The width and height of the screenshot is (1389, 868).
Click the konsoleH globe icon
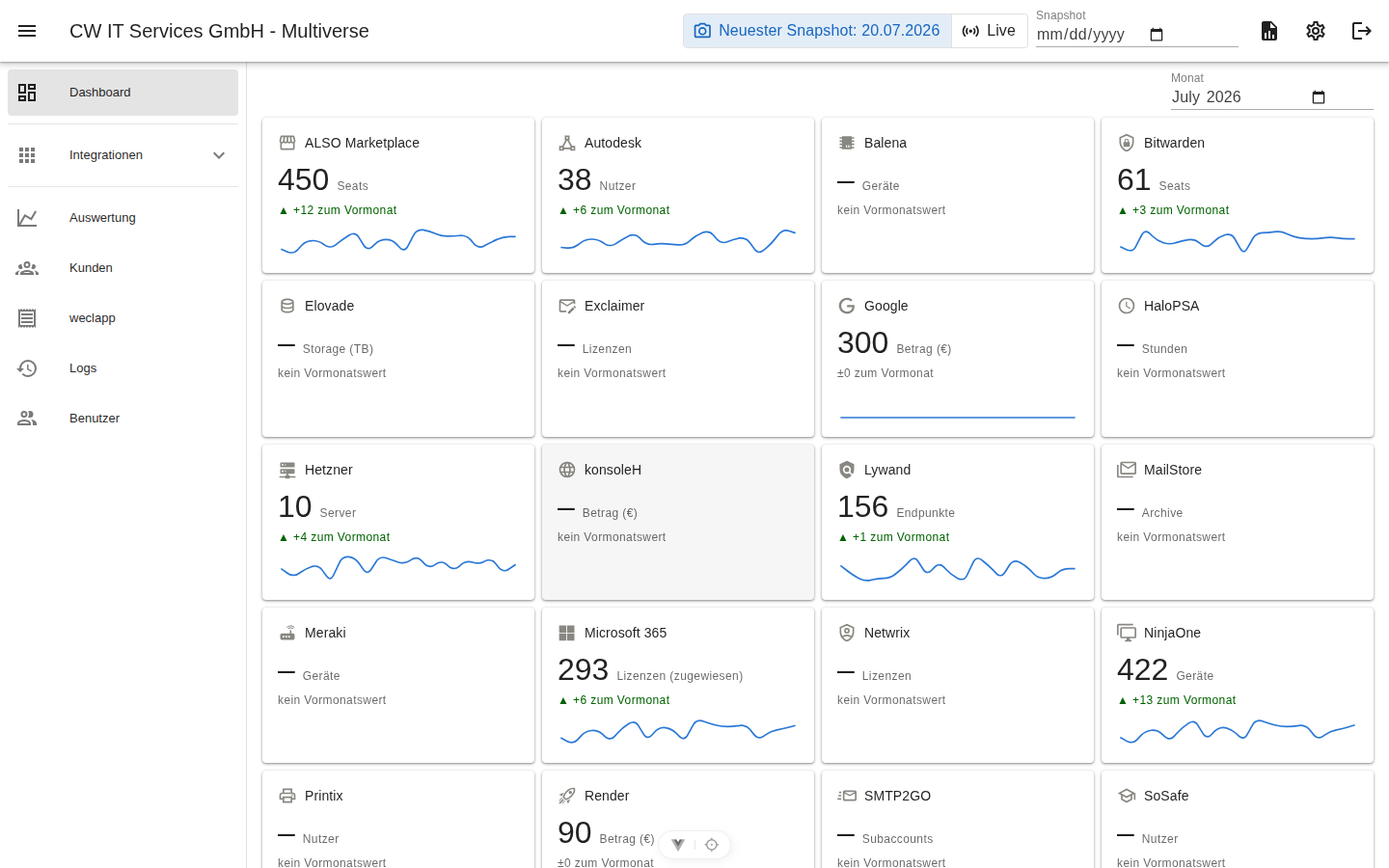(567, 470)
